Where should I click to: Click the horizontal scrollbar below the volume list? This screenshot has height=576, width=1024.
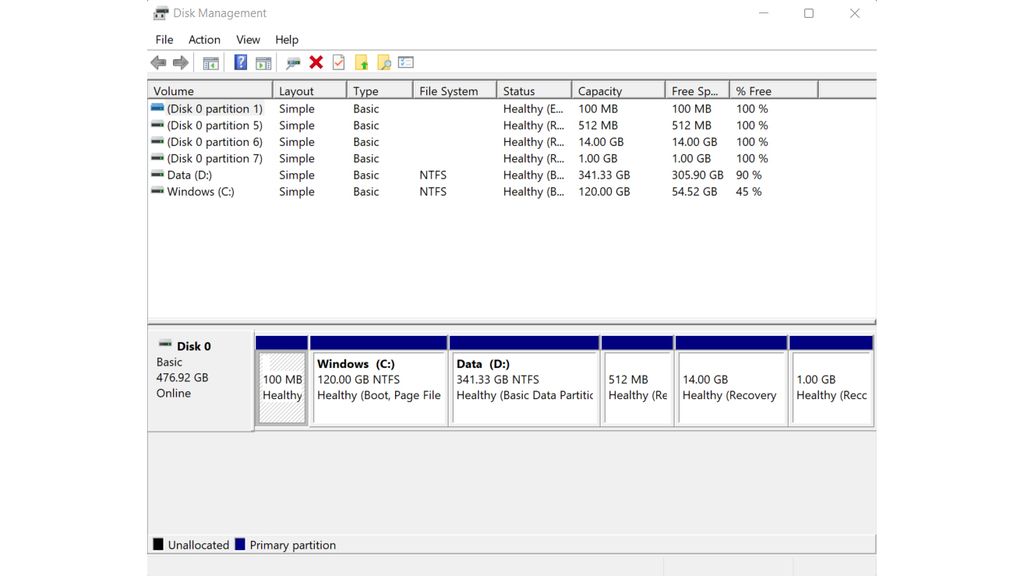[x=500, y=316]
